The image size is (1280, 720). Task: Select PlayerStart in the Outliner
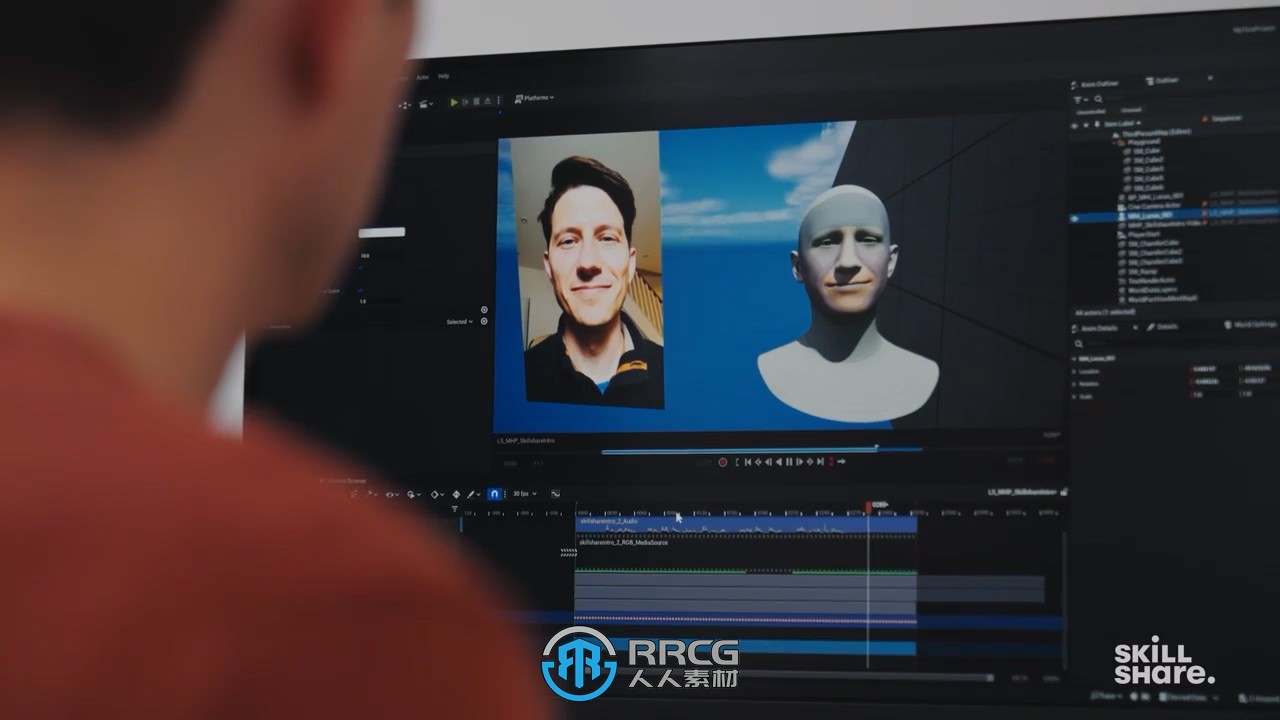(x=1143, y=234)
